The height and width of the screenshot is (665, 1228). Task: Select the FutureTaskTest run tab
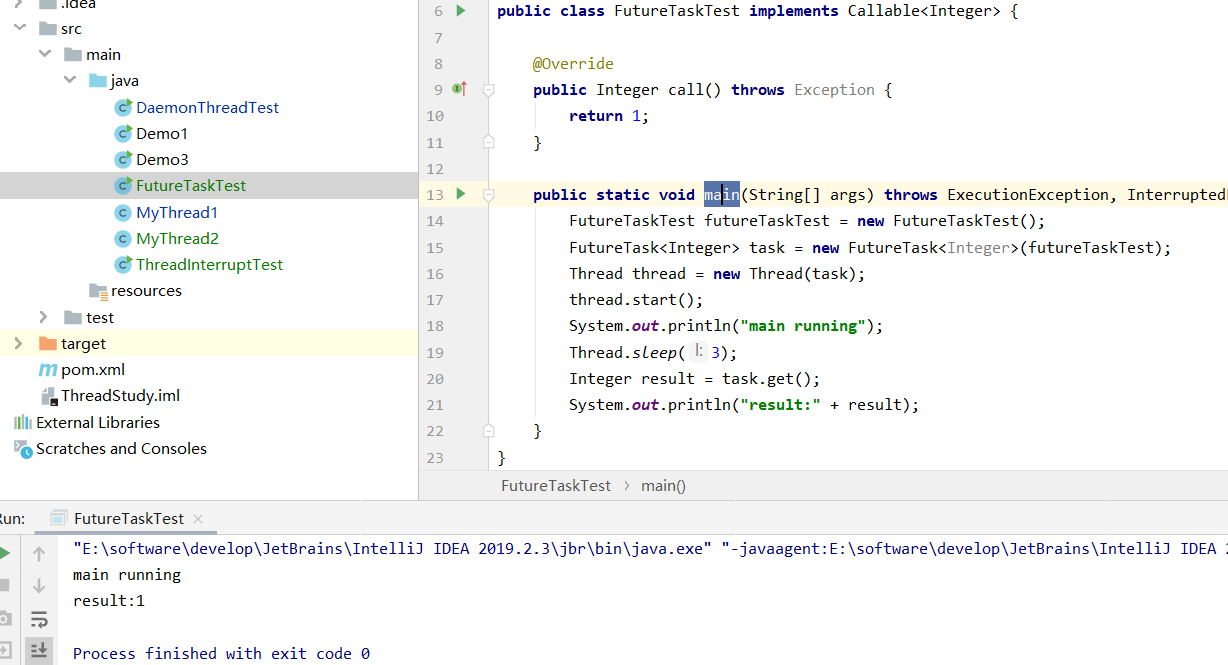128,518
